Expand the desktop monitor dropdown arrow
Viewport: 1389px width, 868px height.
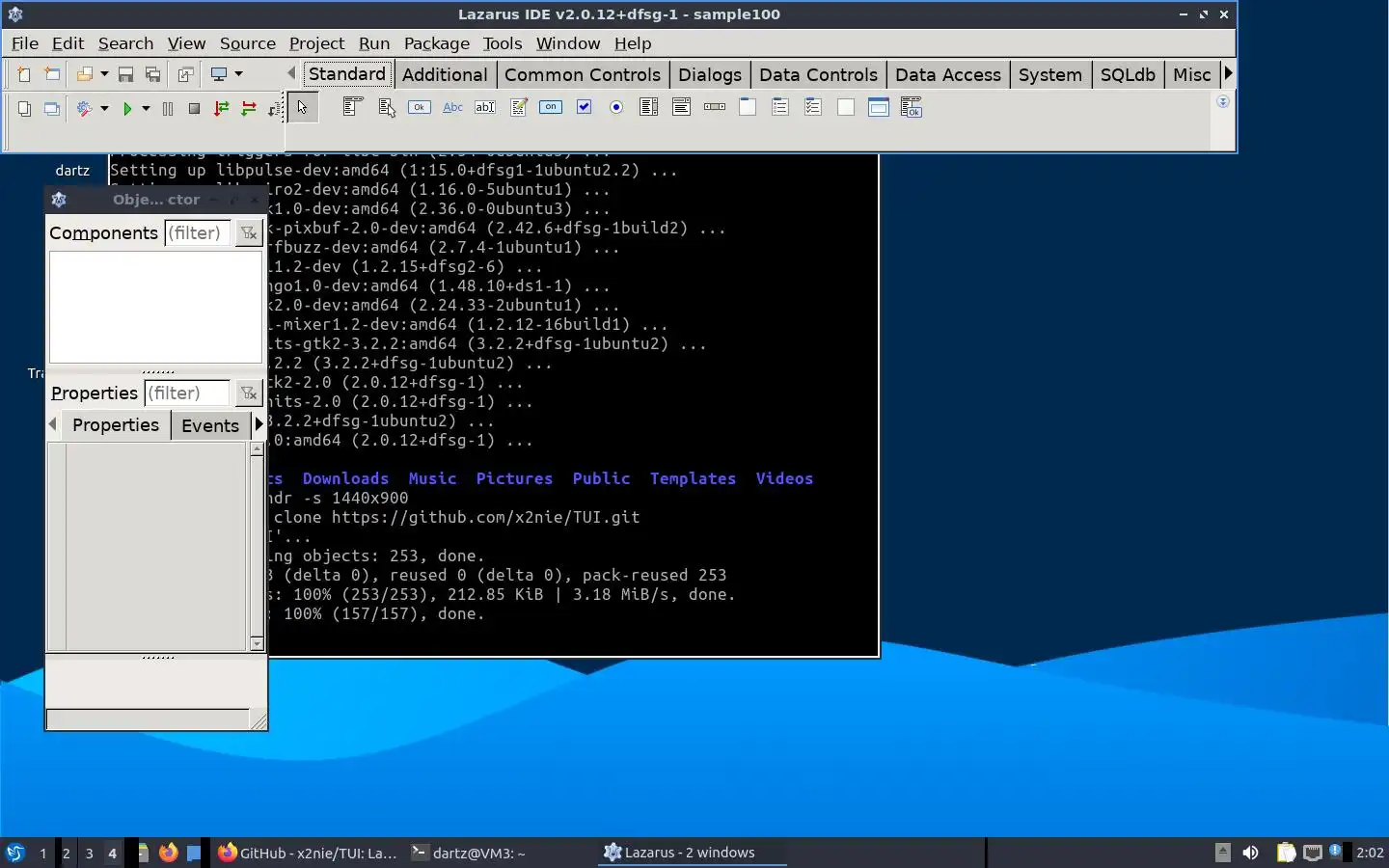(x=238, y=74)
